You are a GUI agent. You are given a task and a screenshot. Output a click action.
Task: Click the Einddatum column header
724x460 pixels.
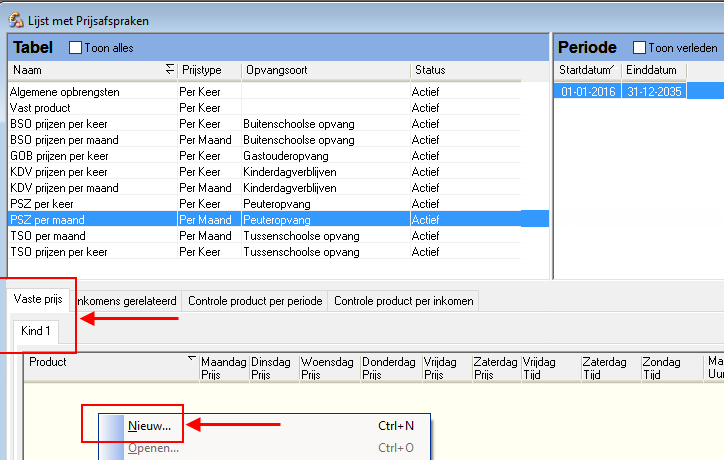[x=652, y=70]
